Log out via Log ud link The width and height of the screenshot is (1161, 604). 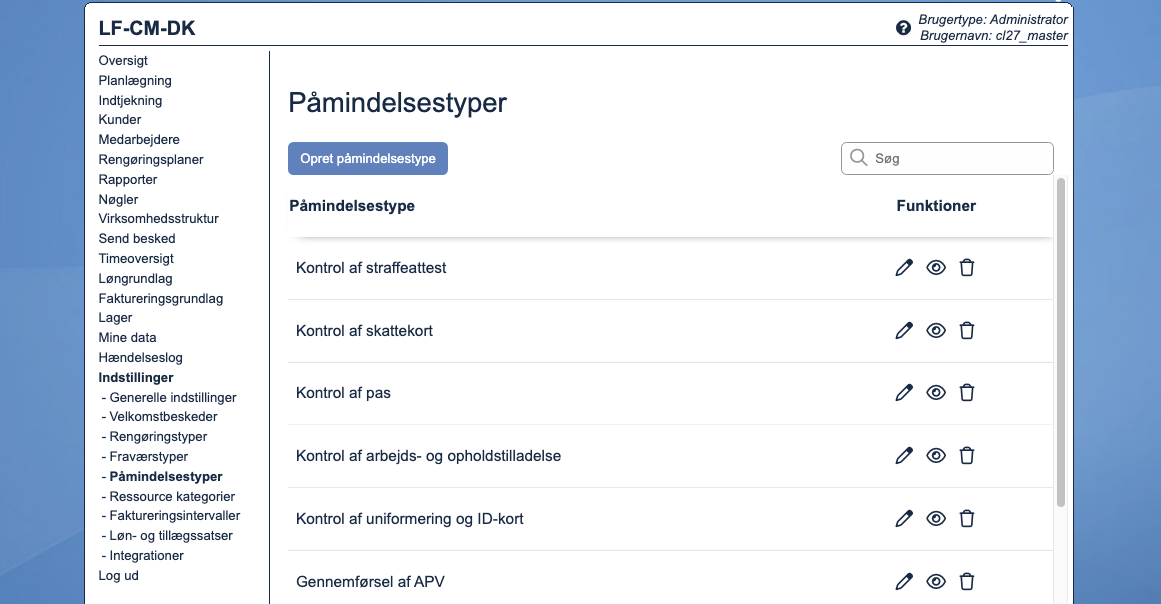118,576
